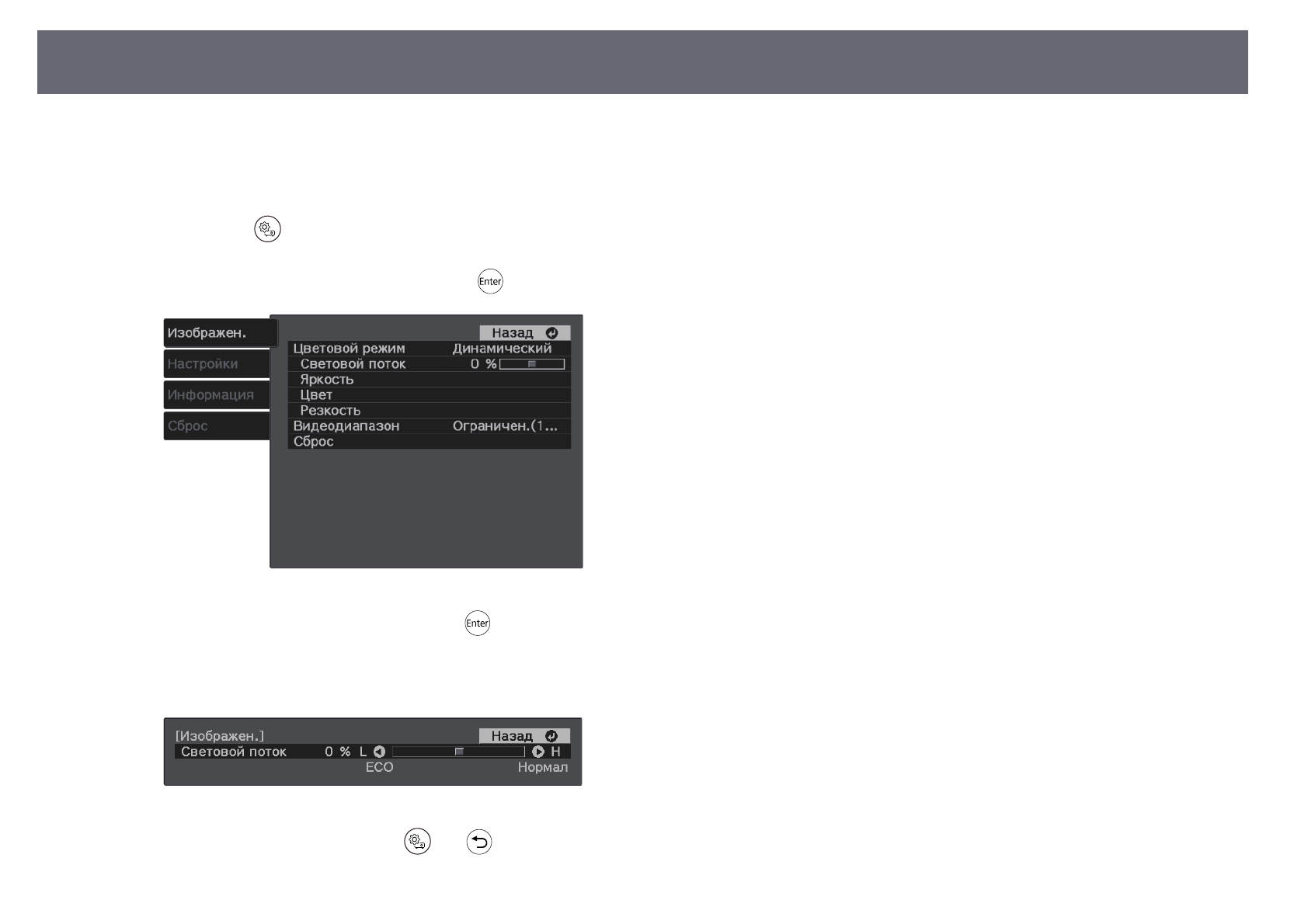The width and height of the screenshot is (1308, 924).
Task: Click the Enter icon above the Изображен. menu
Action: tap(490, 281)
